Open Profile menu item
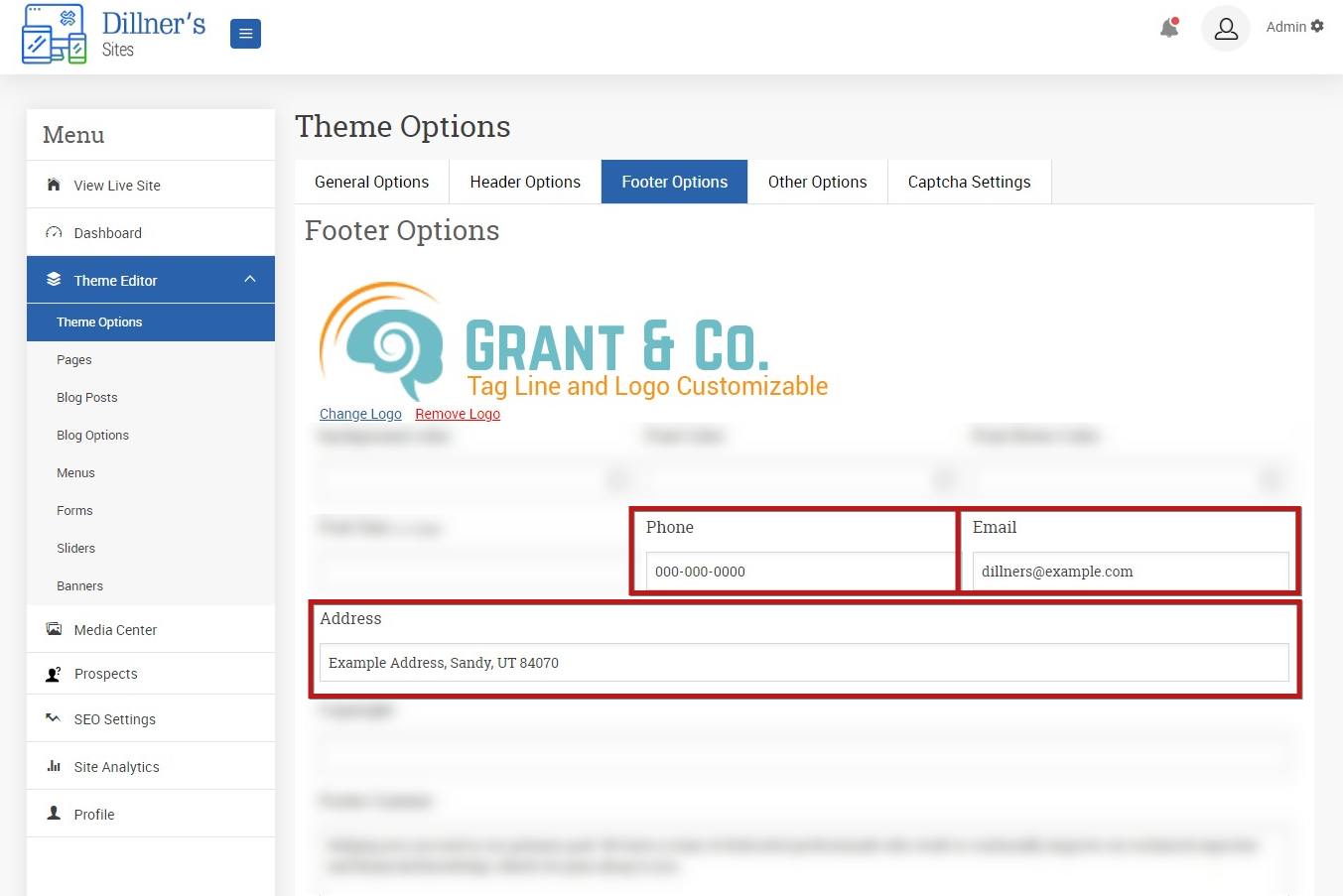Image resolution: width=1343 pixels, height=896 pixels. pos(151,814)
